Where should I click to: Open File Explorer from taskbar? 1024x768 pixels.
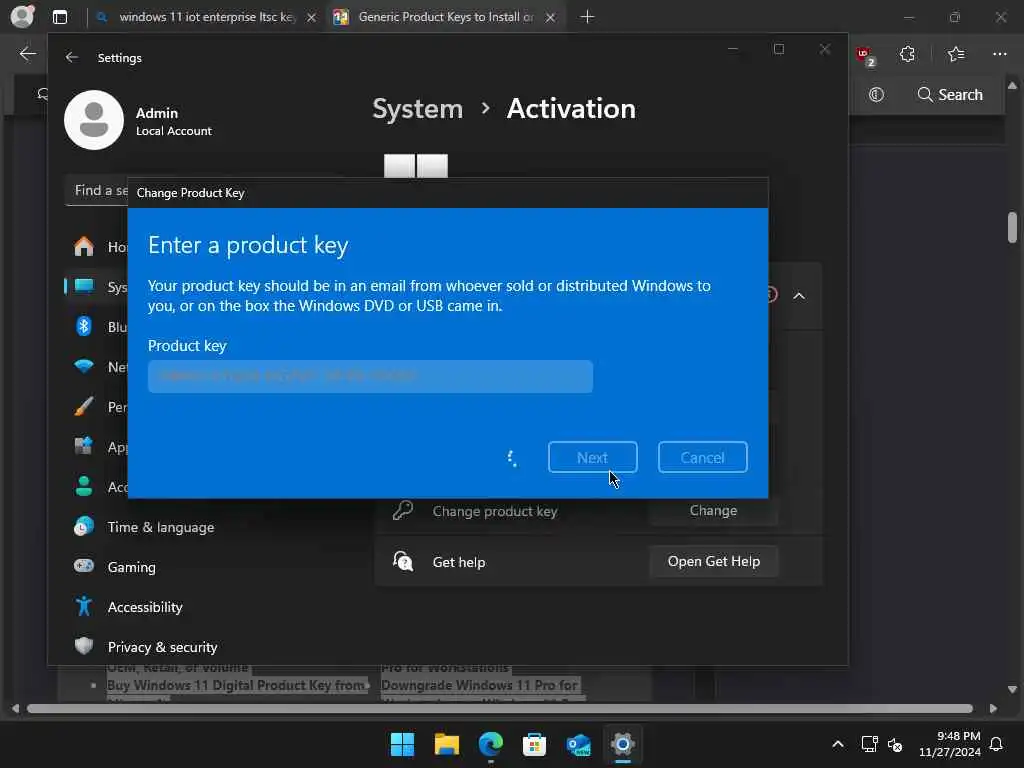pyautogui.click(x=447, y=744)
